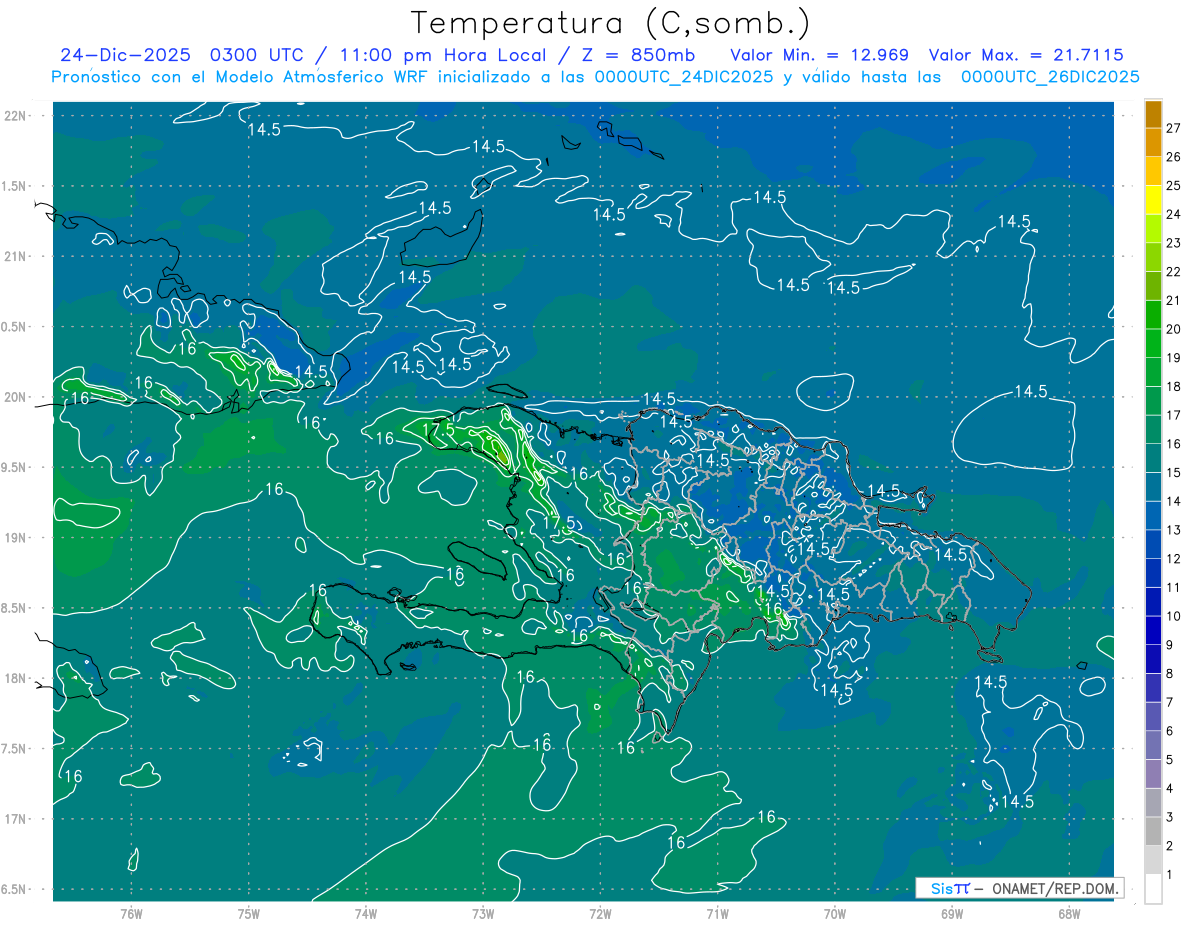Click the white swatch below 1 on color scale

(1153, 889)
